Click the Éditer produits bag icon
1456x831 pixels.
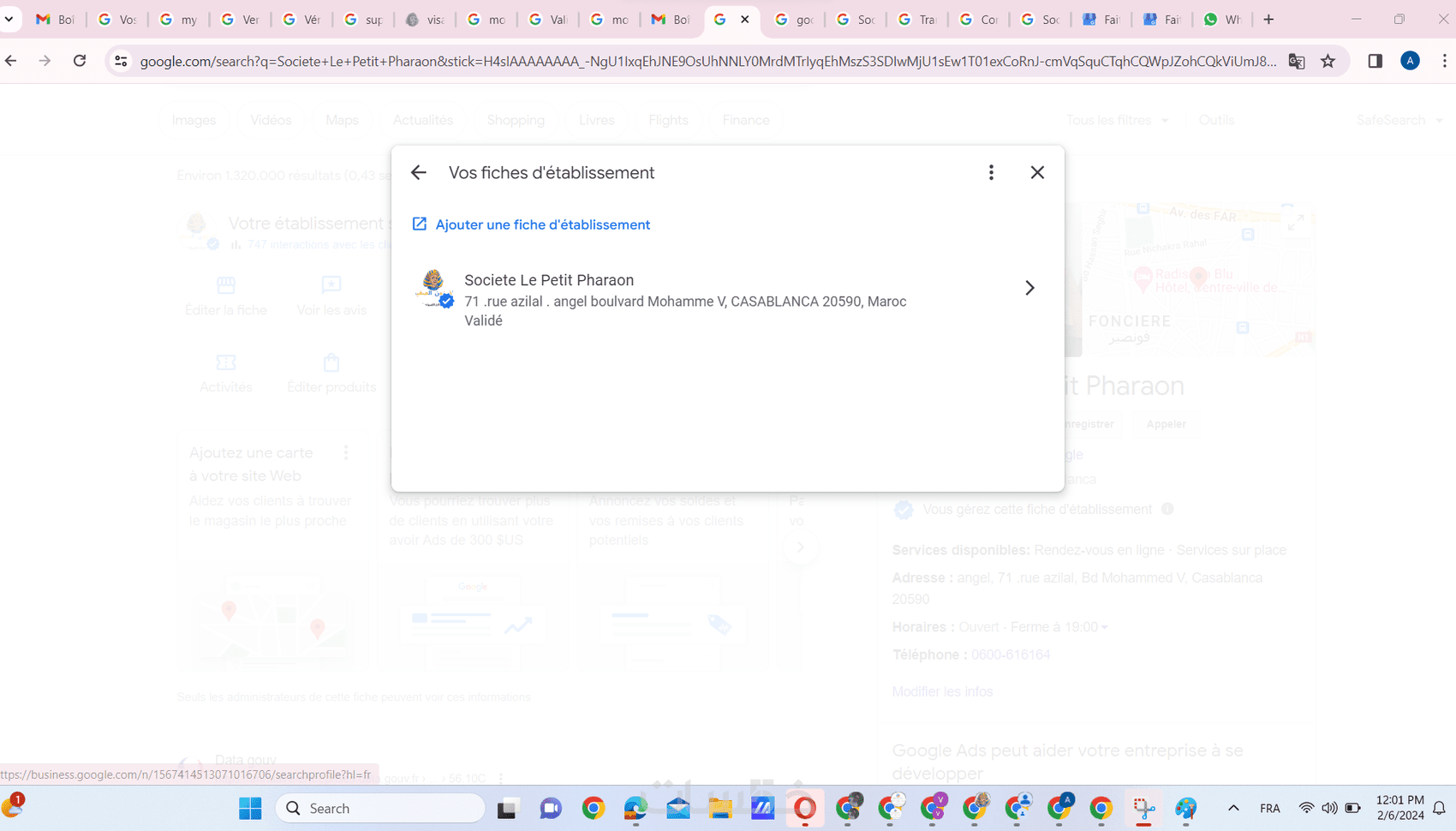click(x=331, y=362)
